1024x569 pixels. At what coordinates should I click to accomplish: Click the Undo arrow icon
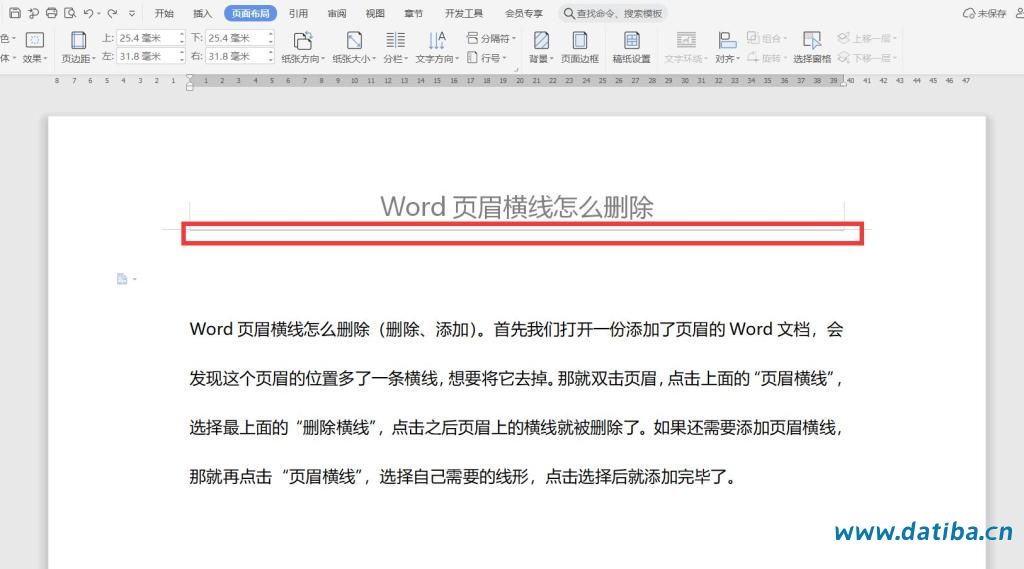click(x=88, y=13)
